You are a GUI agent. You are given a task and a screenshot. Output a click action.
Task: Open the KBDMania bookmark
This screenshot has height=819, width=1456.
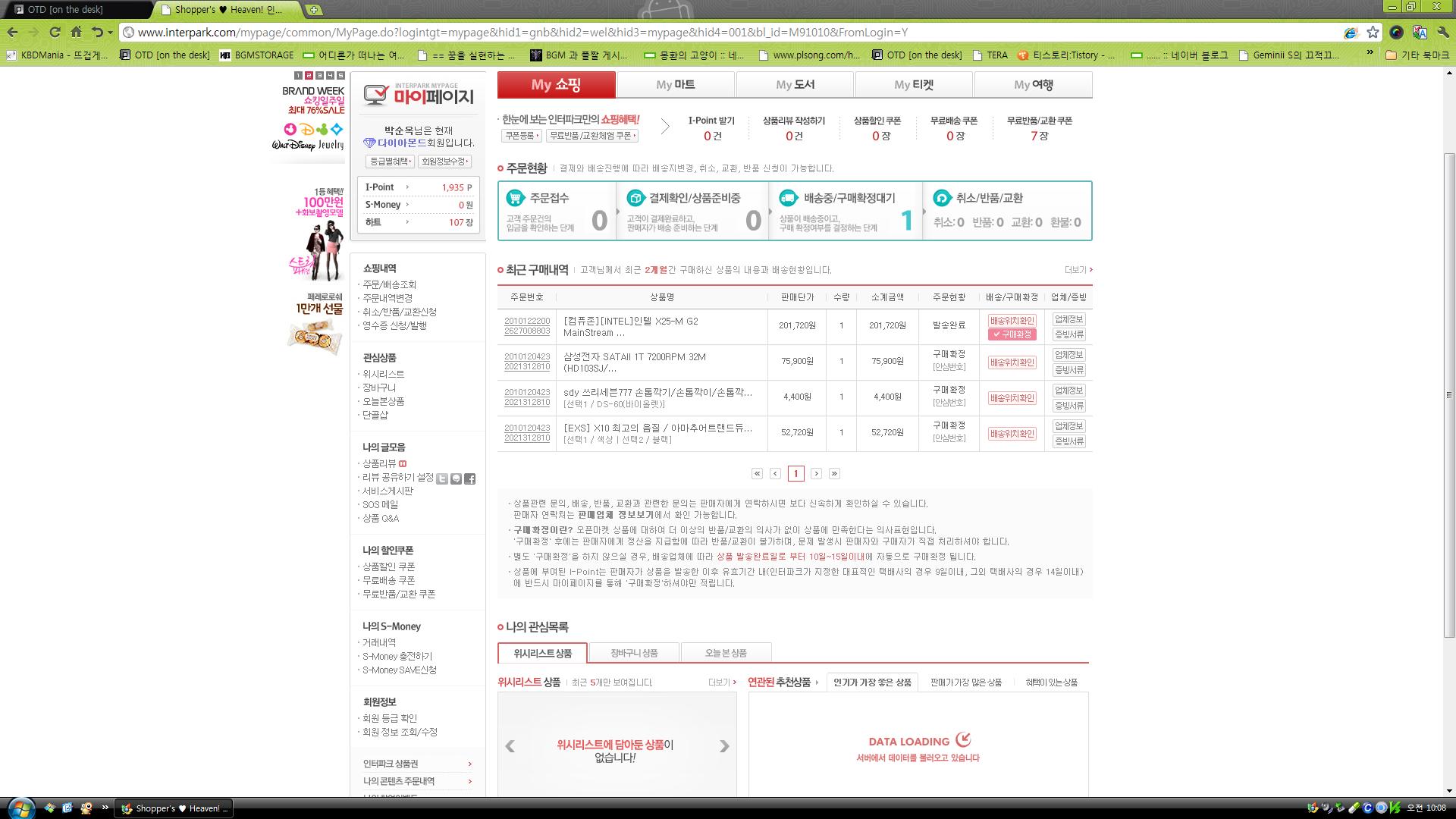57,55
